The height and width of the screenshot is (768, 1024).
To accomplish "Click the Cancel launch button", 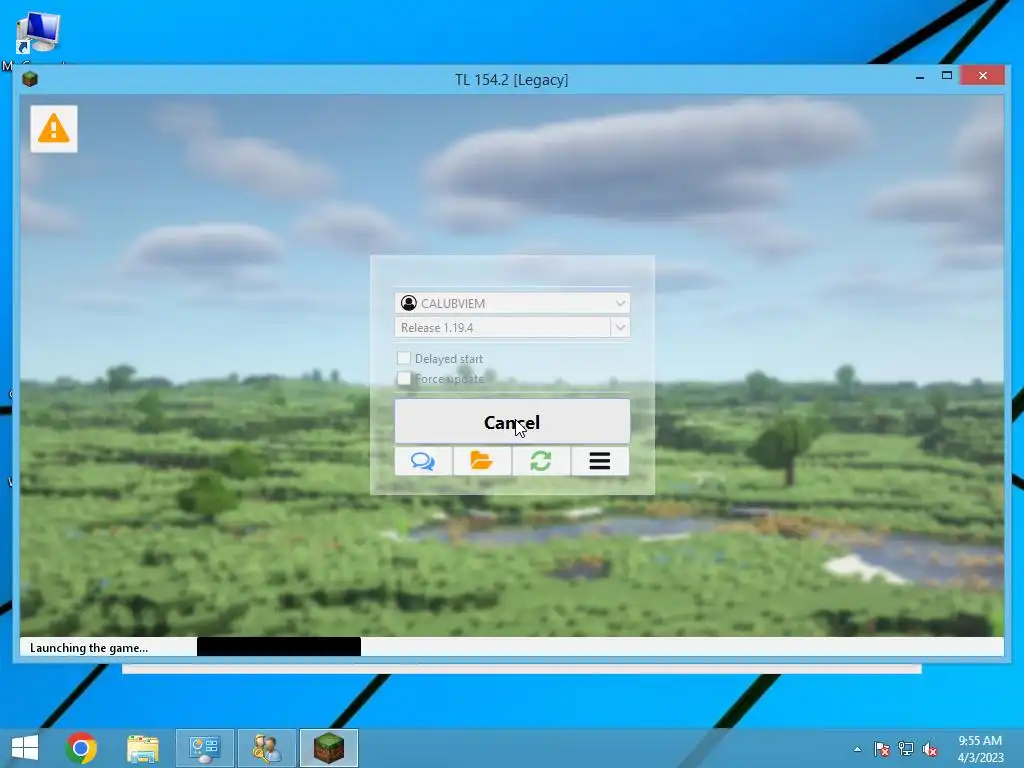I will (512, 421).
